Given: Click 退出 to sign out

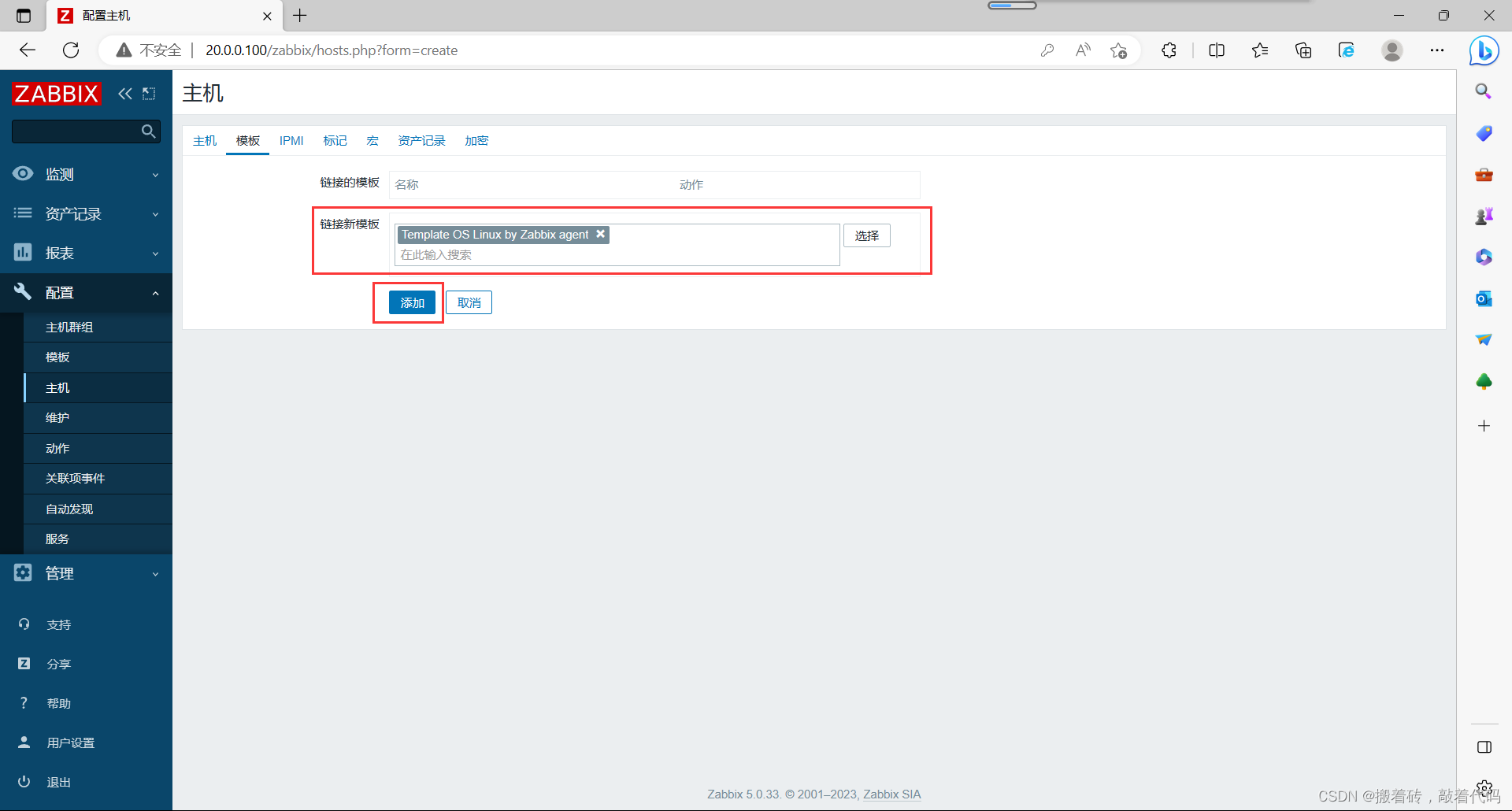Looking at the screenshot, I should pos(59,782).
